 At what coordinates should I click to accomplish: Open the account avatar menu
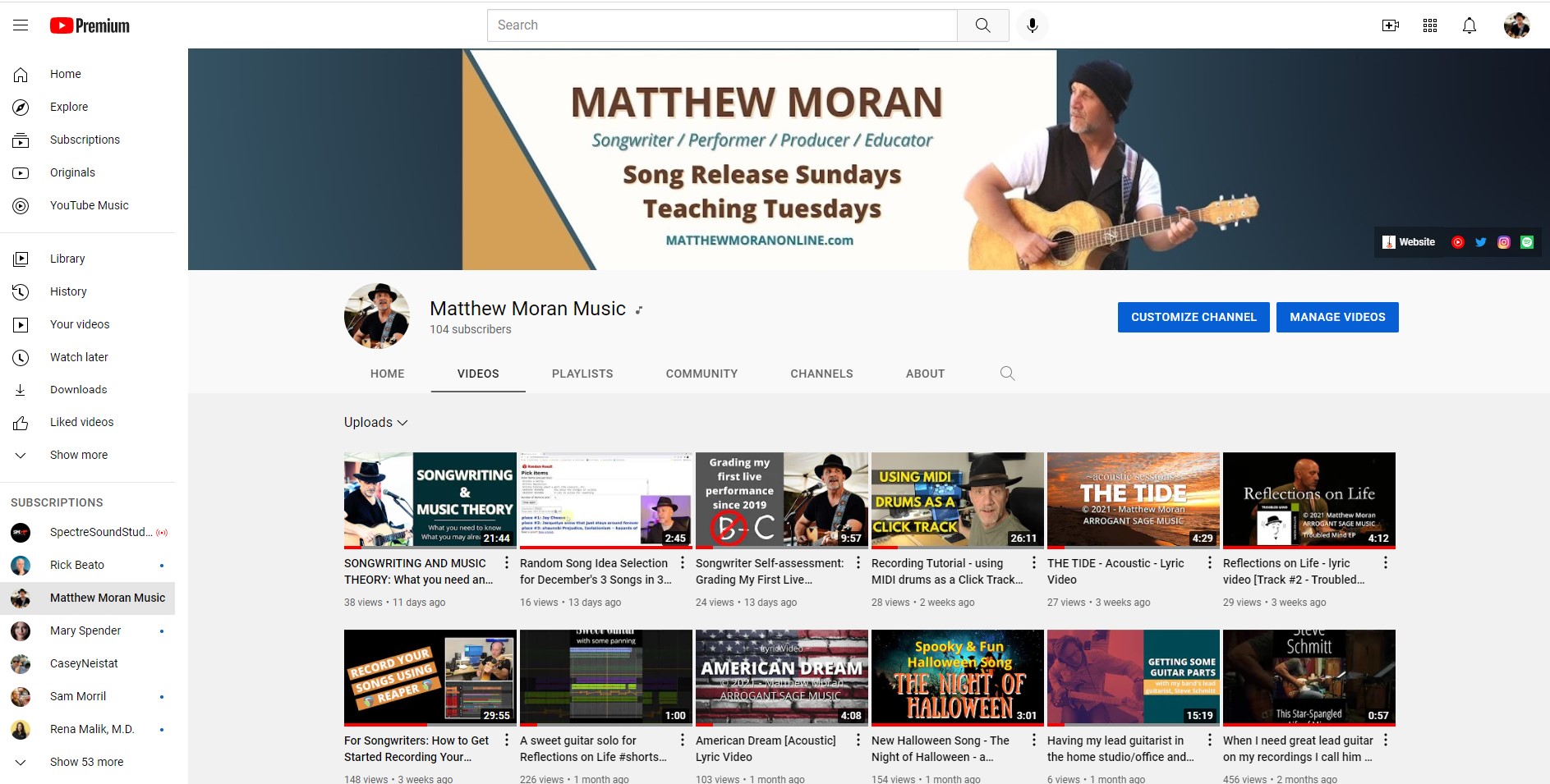click(1516, 25)
